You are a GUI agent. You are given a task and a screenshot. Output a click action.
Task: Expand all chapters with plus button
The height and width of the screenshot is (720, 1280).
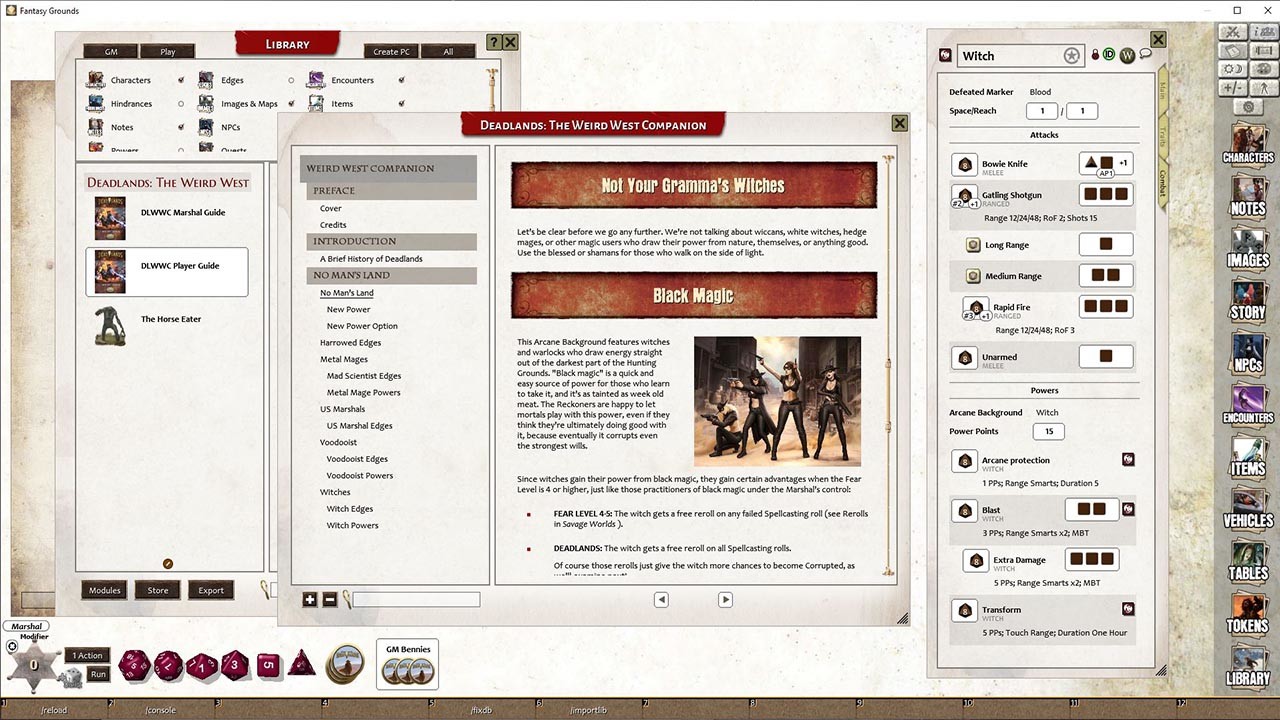pyautogui.click(x=310, y=600)
